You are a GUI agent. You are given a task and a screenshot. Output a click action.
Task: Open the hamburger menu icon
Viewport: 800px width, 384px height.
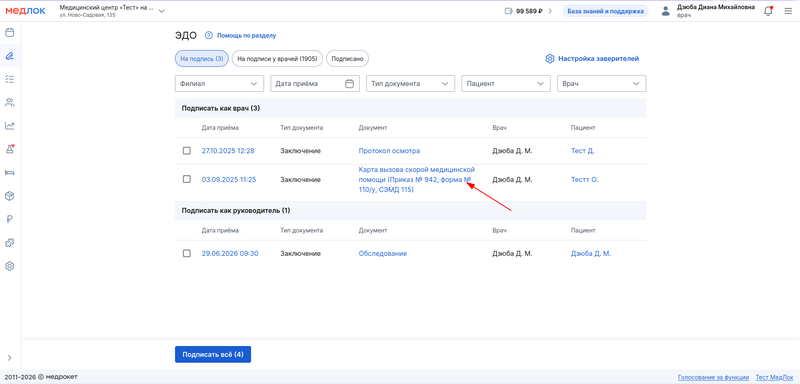(788, 11)
